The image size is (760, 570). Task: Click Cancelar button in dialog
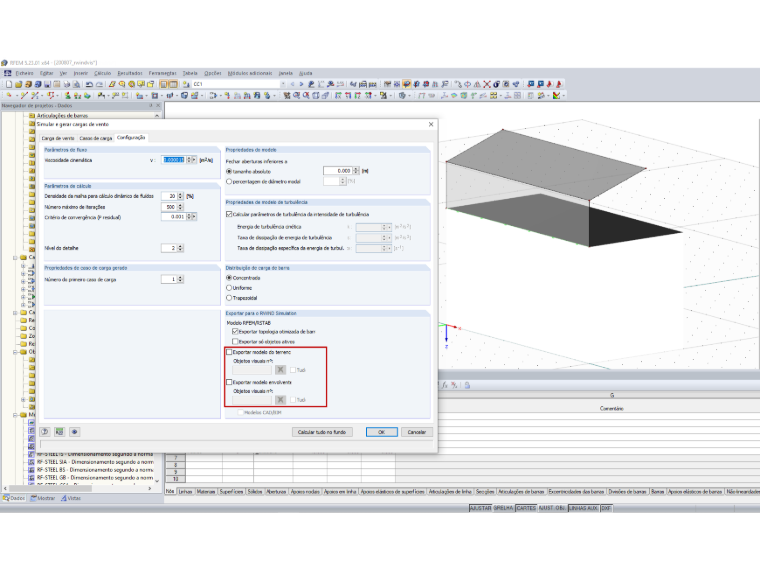[416, 432]
